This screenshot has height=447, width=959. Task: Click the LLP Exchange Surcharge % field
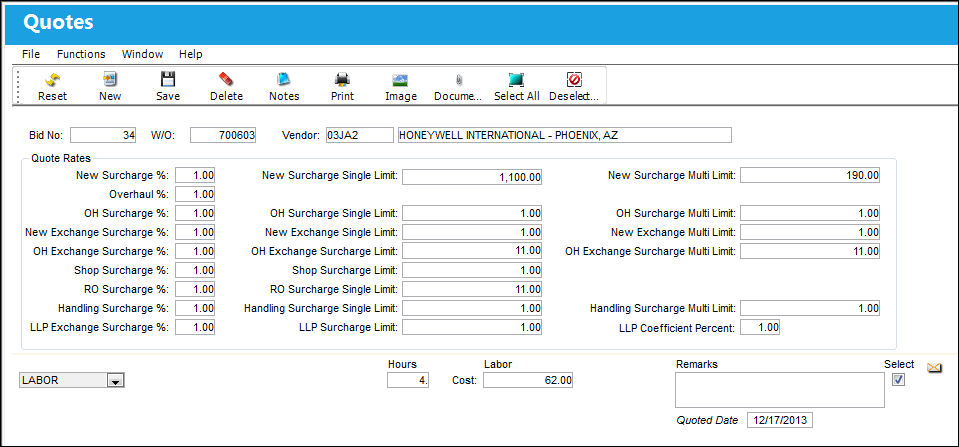195,327
